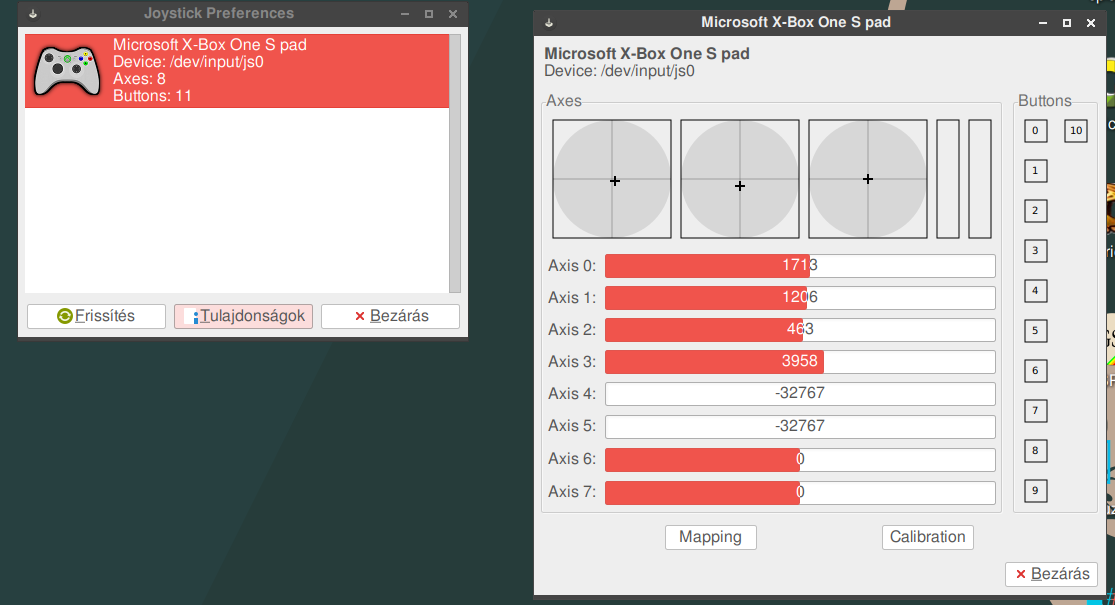The height and width of the screenshot is (605, 1115).
Task: Click button indicator 0
Action: point(1035,131)
